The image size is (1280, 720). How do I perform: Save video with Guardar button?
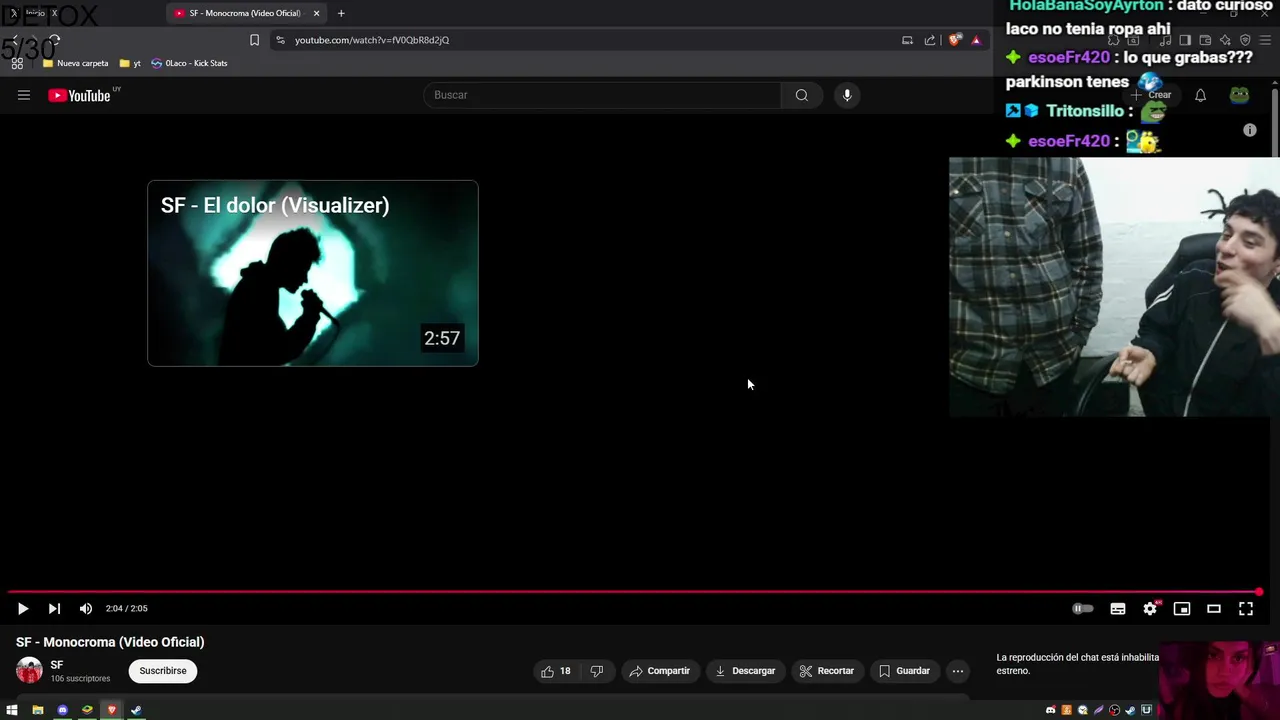[904, 671]
